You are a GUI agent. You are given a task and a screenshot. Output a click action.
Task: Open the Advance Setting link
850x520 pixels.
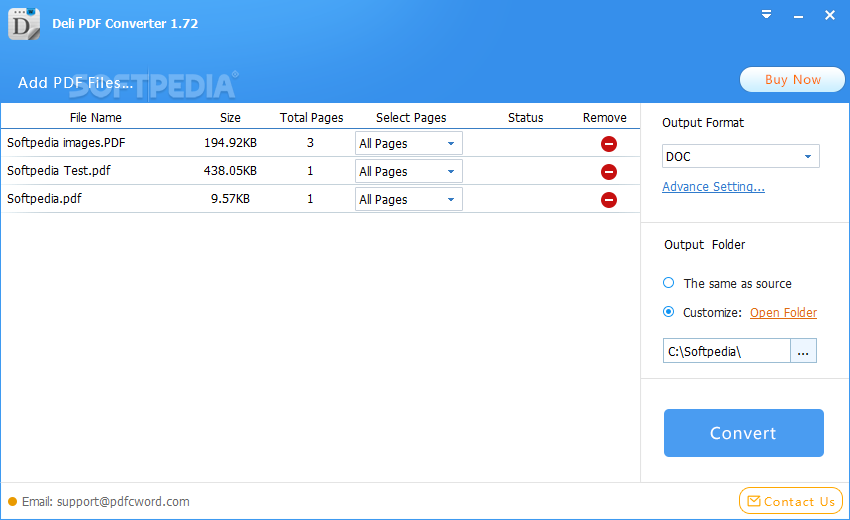pyautogui.click(x=713, y=187)
